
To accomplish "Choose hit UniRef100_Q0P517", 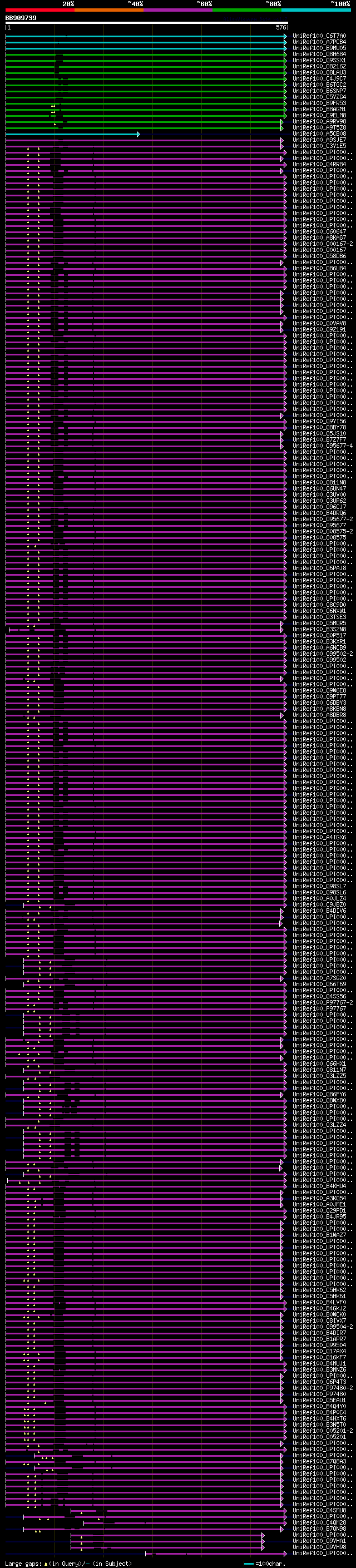I will (x=319, y=635).
